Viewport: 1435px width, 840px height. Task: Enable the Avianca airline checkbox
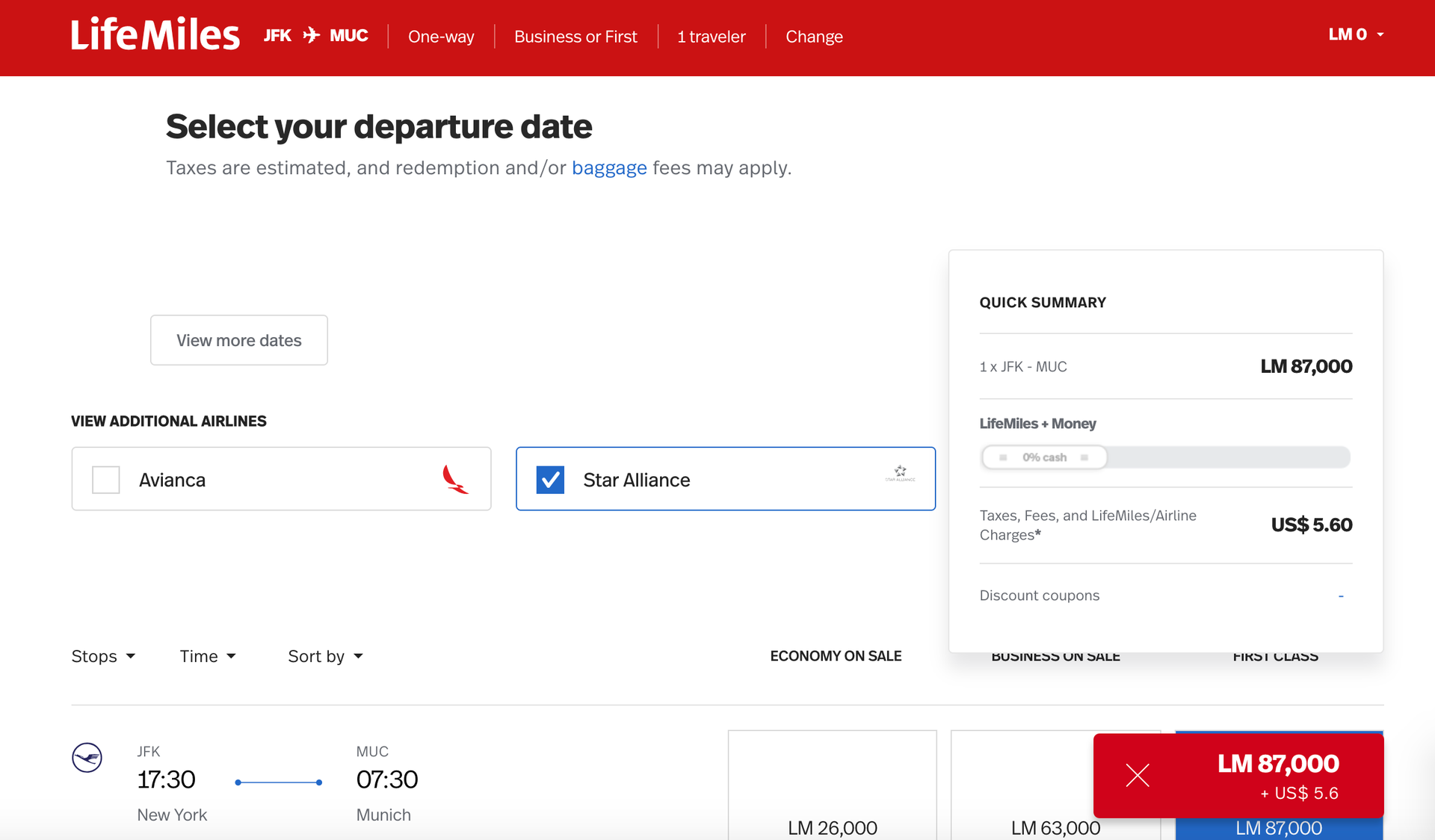coord(105,479)
